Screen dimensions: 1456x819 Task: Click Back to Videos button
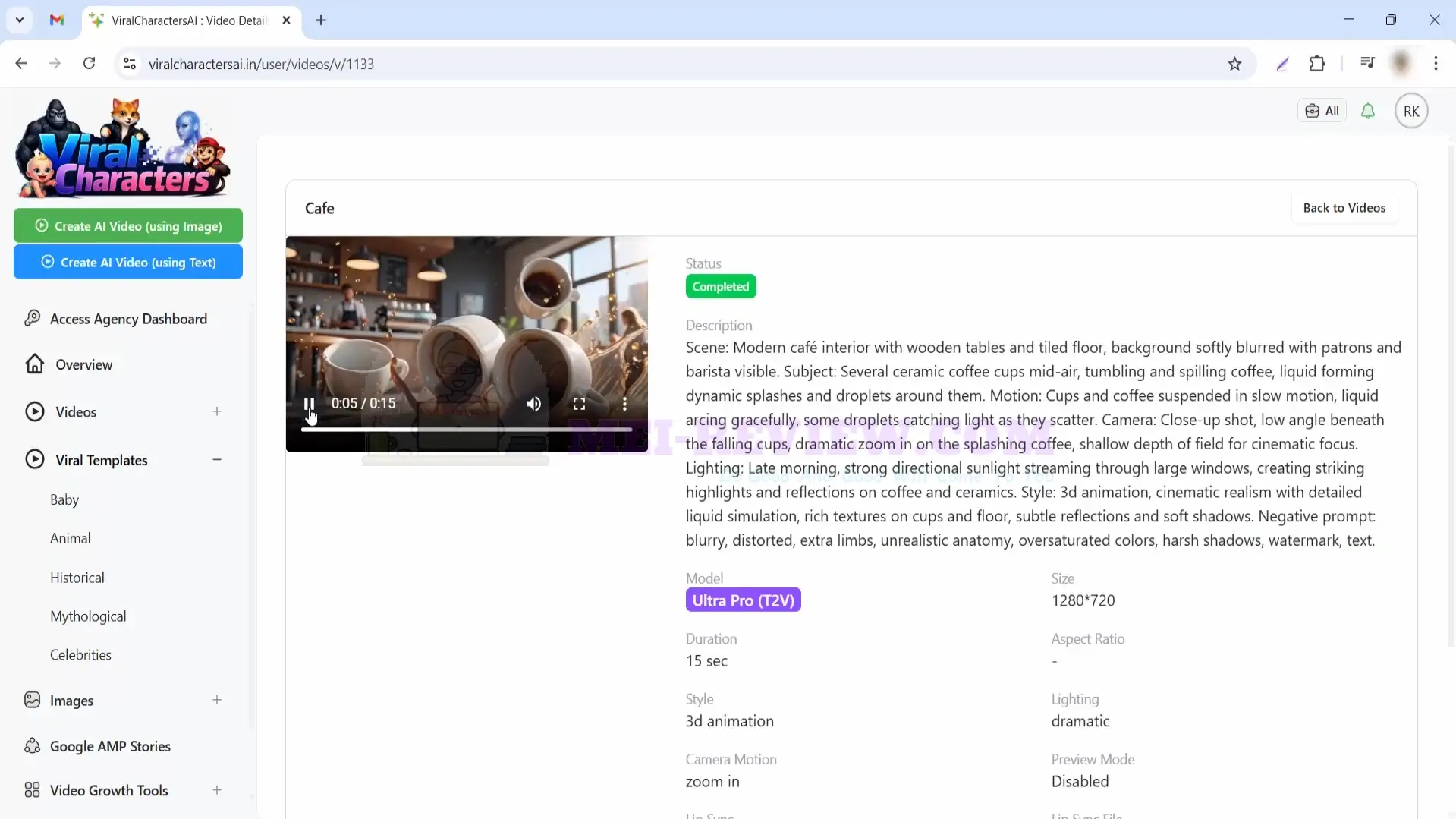click(x=1344, y=208)
